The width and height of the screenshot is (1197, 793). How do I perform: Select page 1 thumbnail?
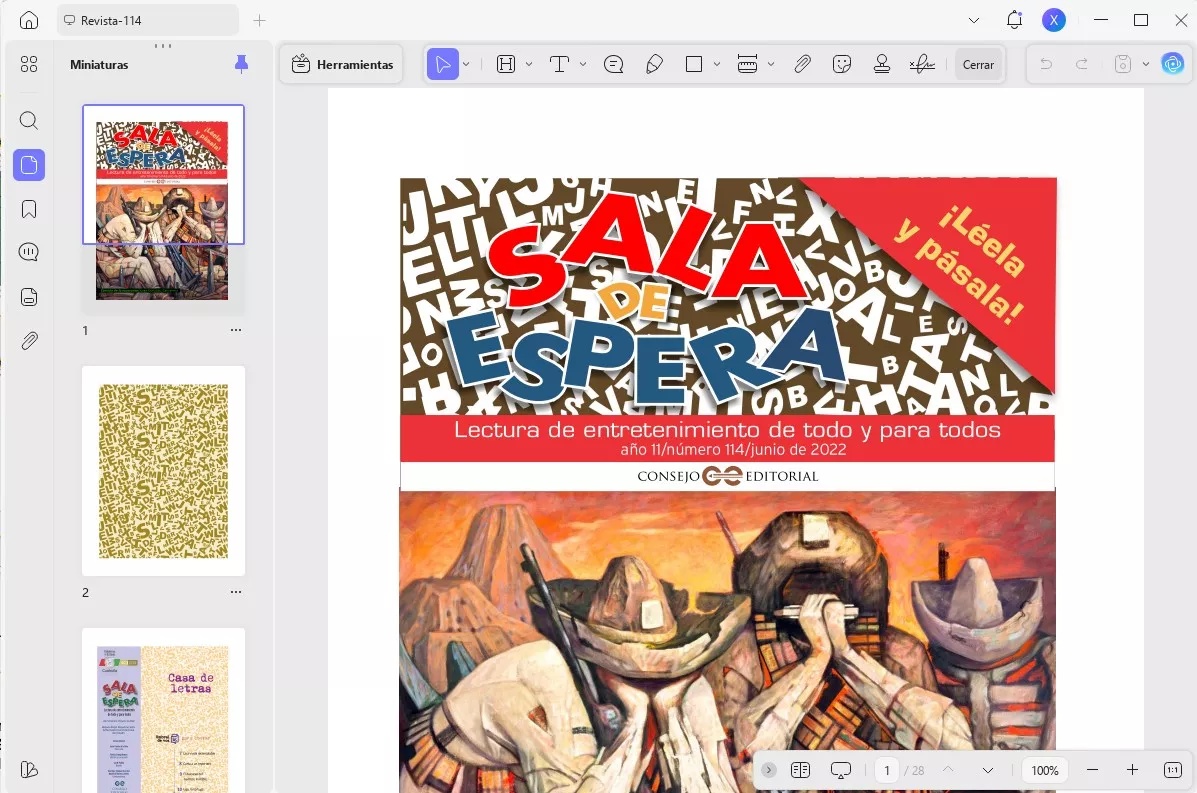tap(163, 209)
